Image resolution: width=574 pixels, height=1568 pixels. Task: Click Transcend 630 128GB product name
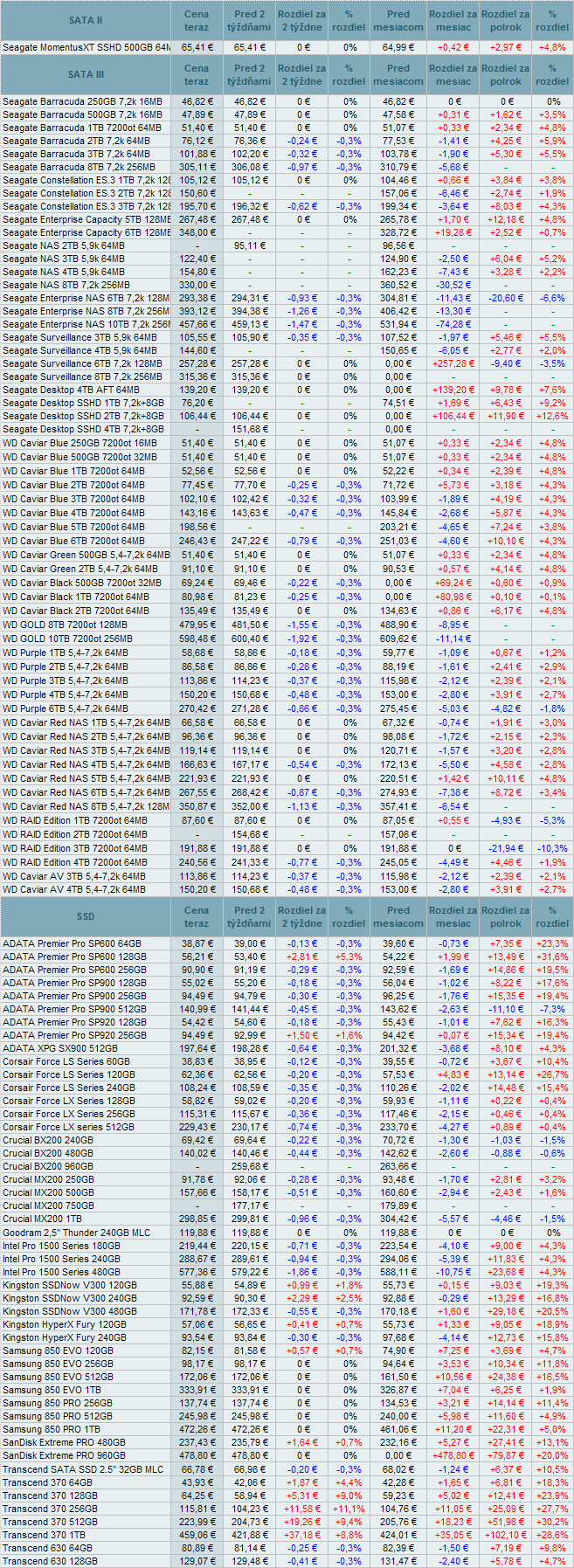(50, 1561)
